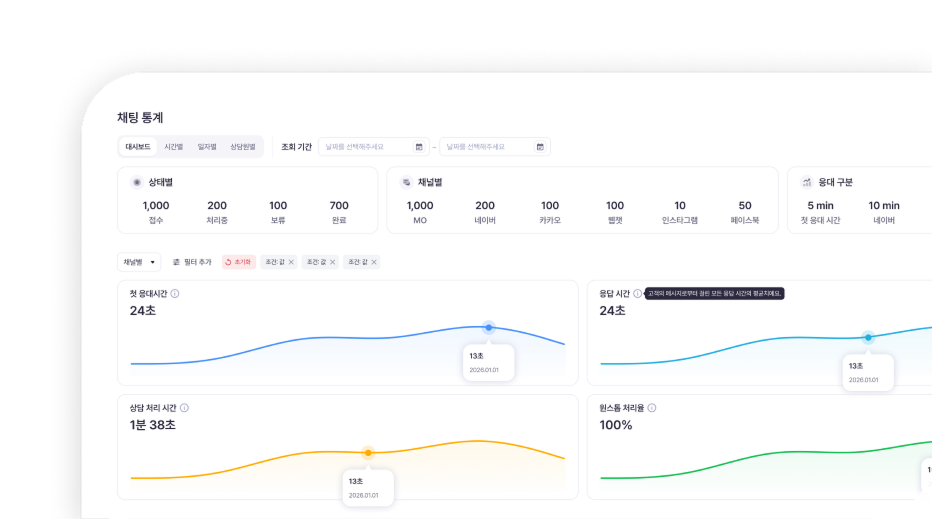Screen dimensions: 932x519
Task: Click the 24초 value under 첫 응대시간
Action: (143, 311)
